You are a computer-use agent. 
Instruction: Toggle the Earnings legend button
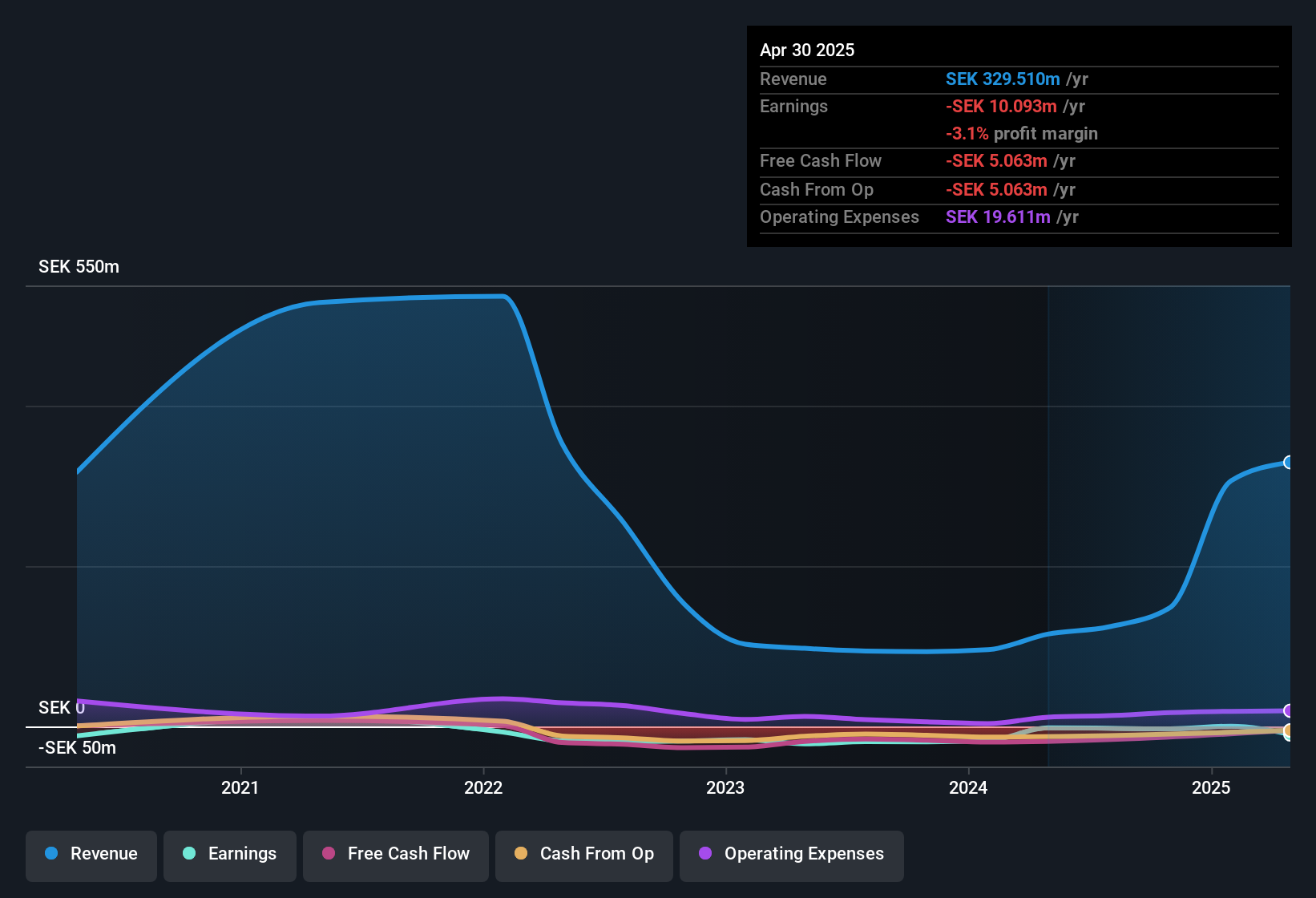[x=230, y=856]
